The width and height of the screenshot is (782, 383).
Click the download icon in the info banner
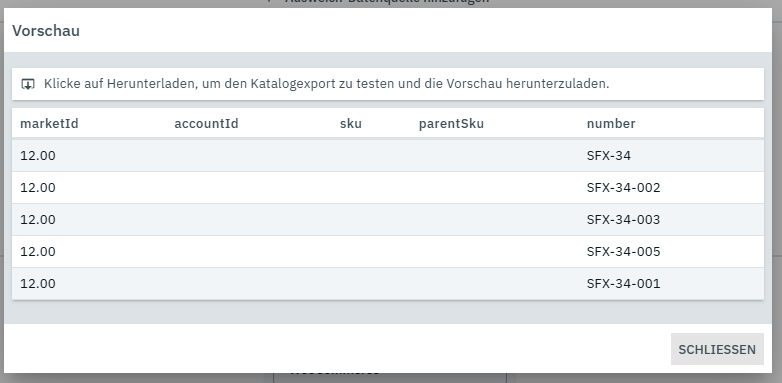(28, 84)
